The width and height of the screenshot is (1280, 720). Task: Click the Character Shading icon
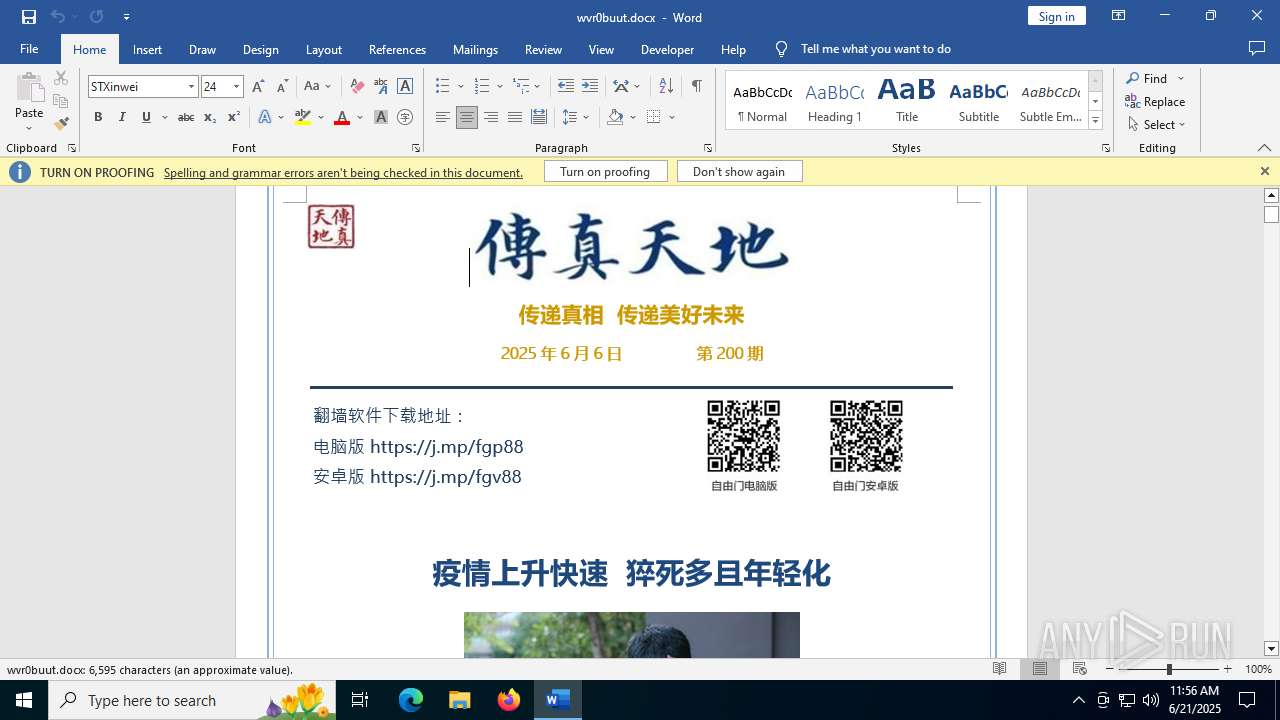click(381, 117)
